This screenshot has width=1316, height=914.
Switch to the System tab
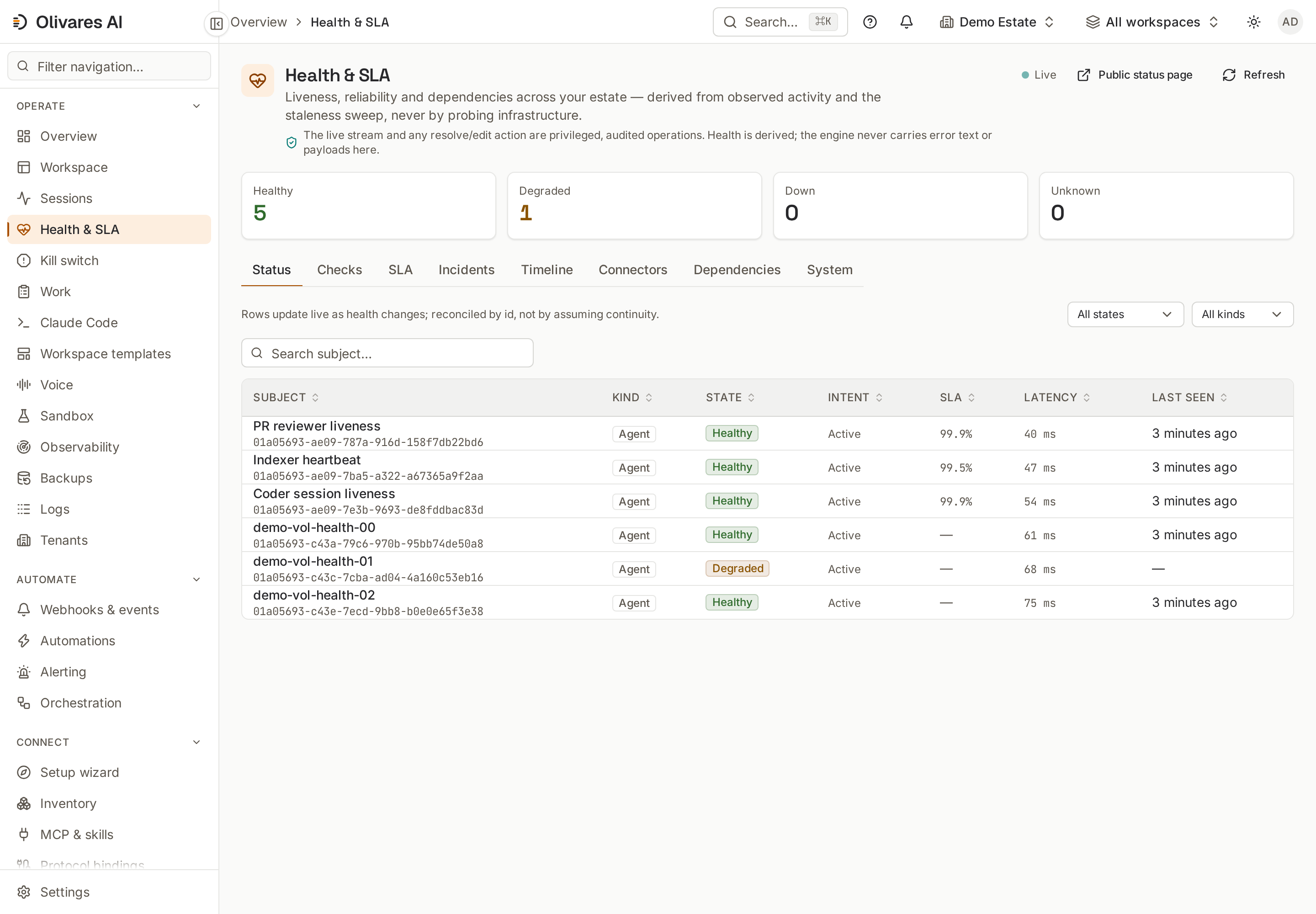point(829,270)
